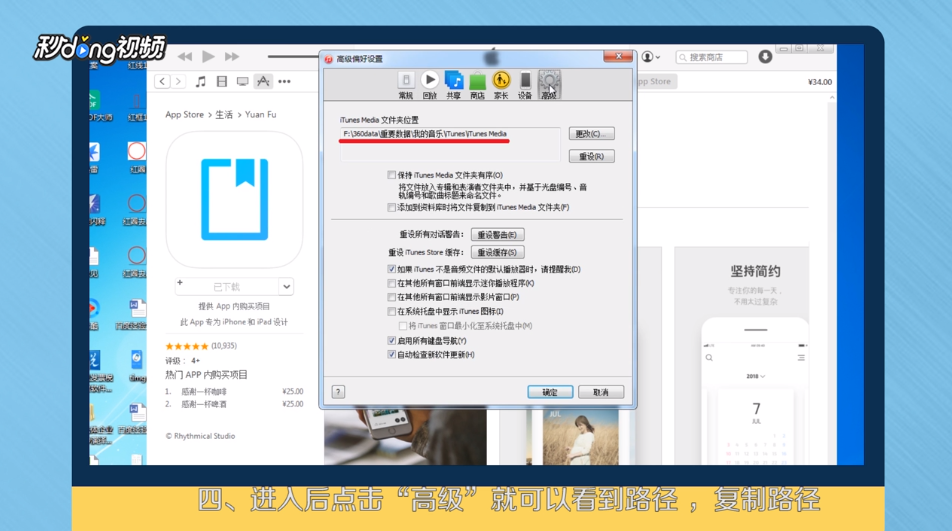Click the 感谢一杯咖啡 in-app purchase row
This screenshot has height=531, width=952.
point(234,391)
